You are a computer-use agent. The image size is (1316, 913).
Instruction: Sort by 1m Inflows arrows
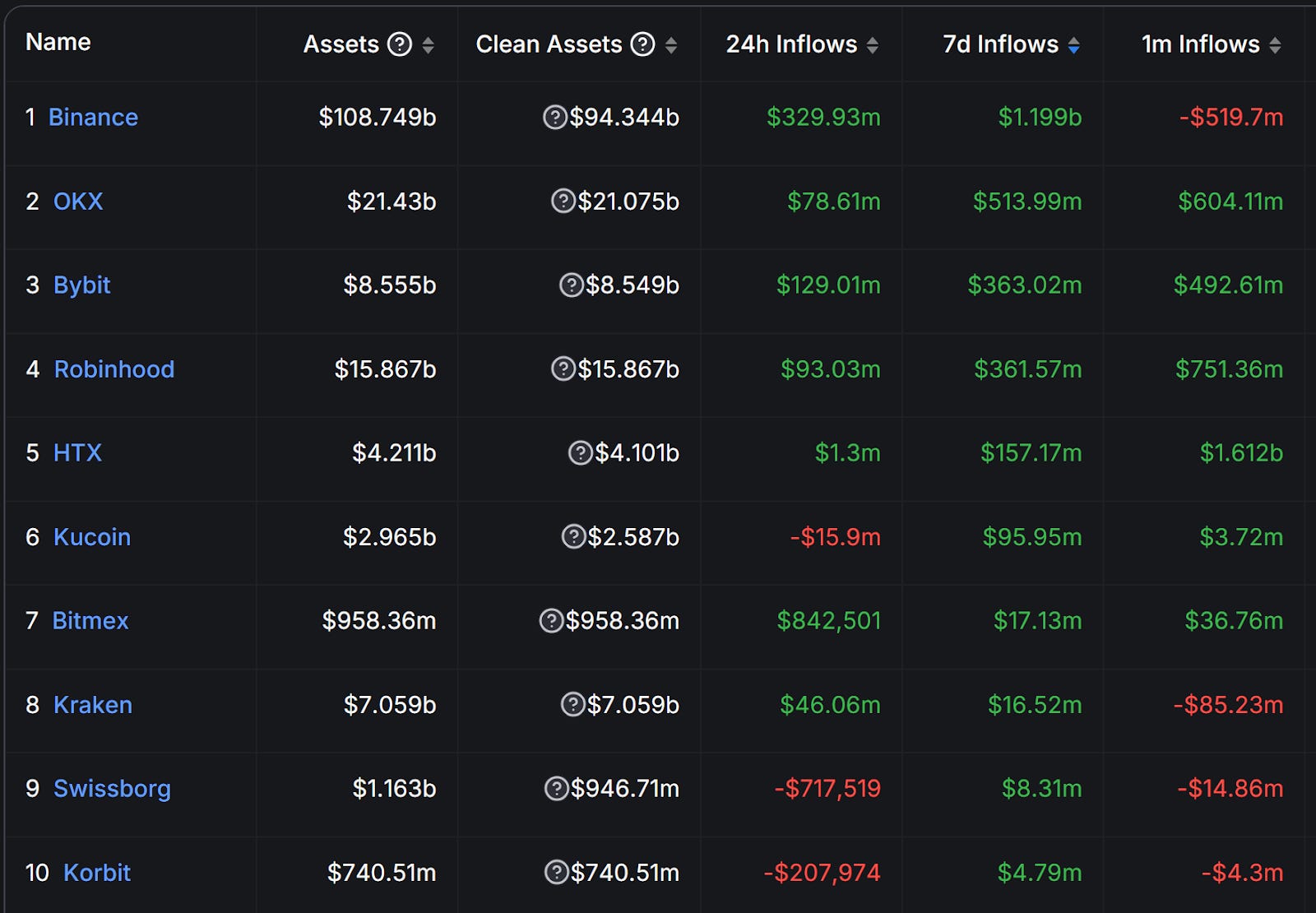[1275, 45]
